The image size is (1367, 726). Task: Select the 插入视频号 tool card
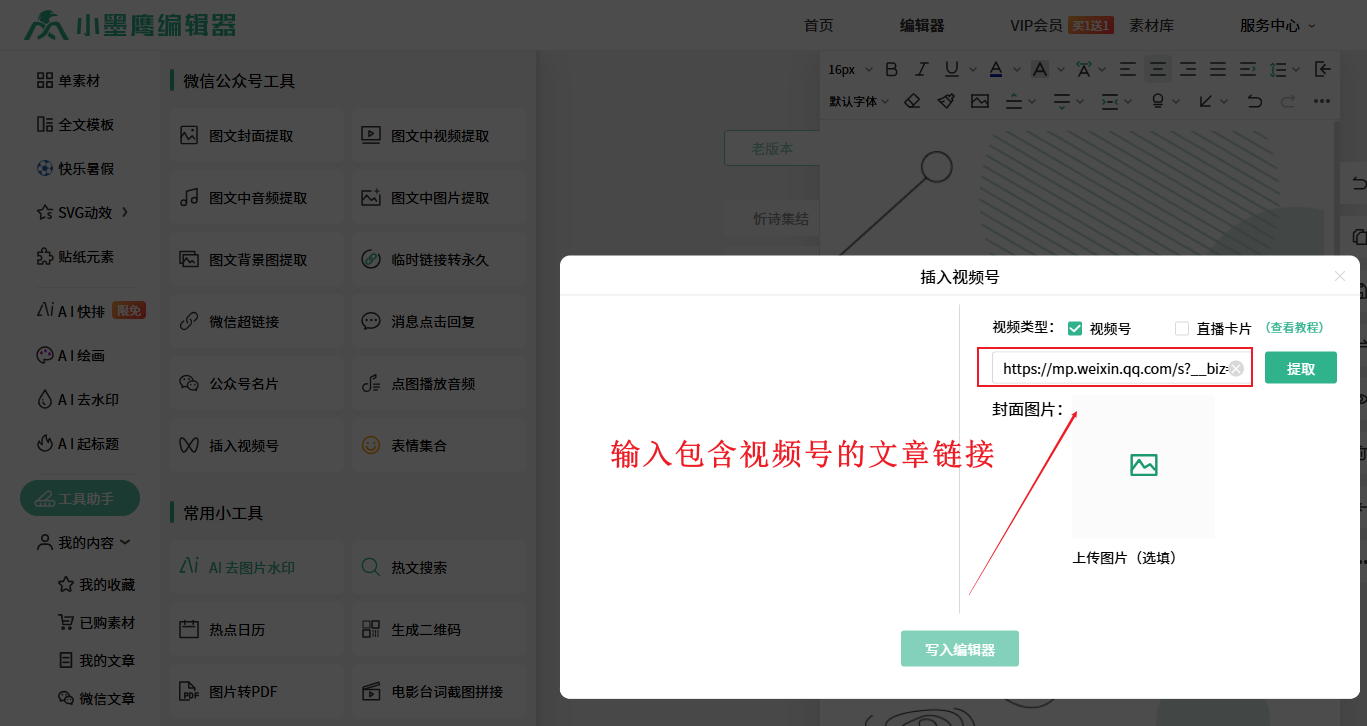pyautogui.click(x=256, y=446)
